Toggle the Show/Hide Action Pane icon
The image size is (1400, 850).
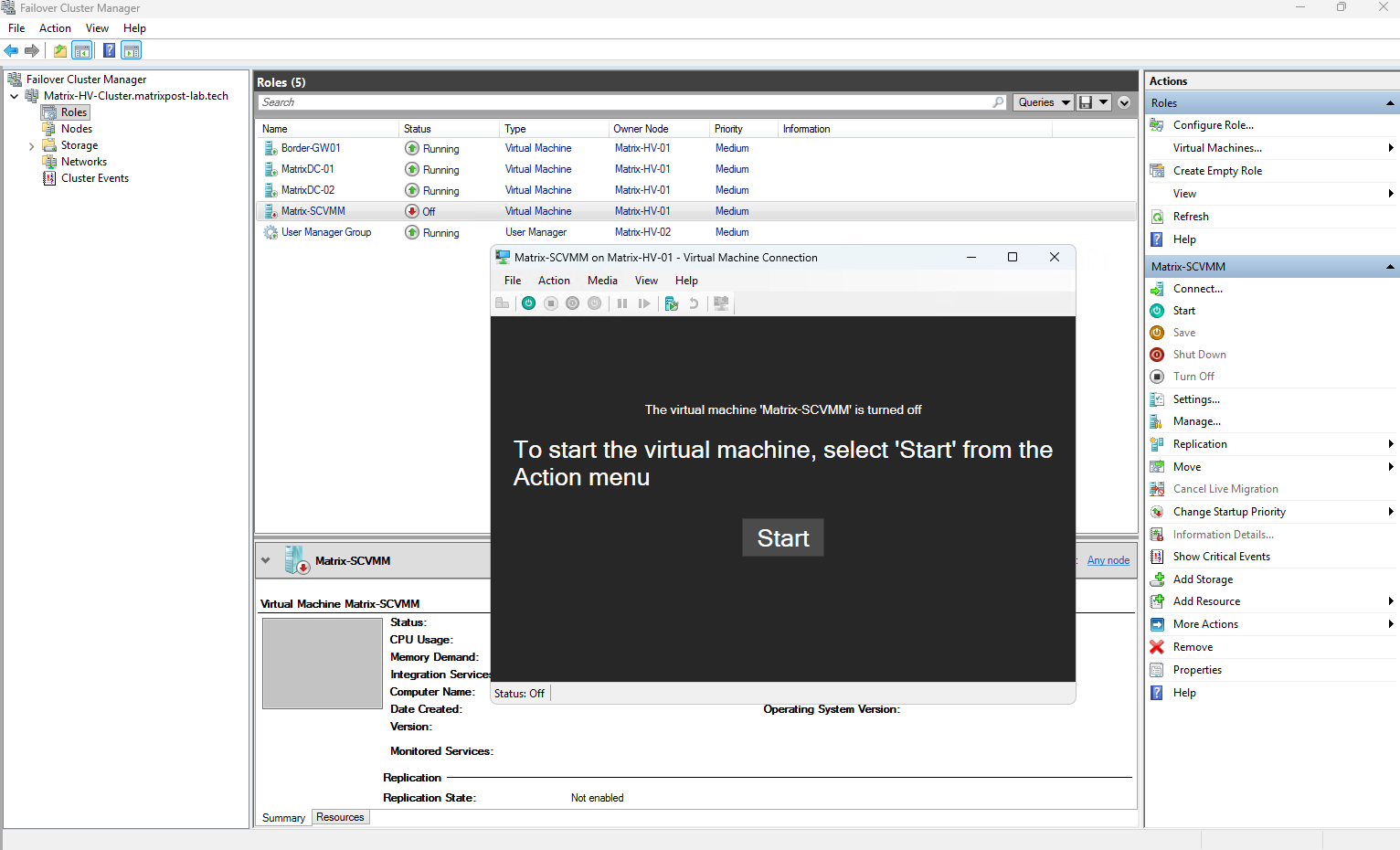[132, 51]
